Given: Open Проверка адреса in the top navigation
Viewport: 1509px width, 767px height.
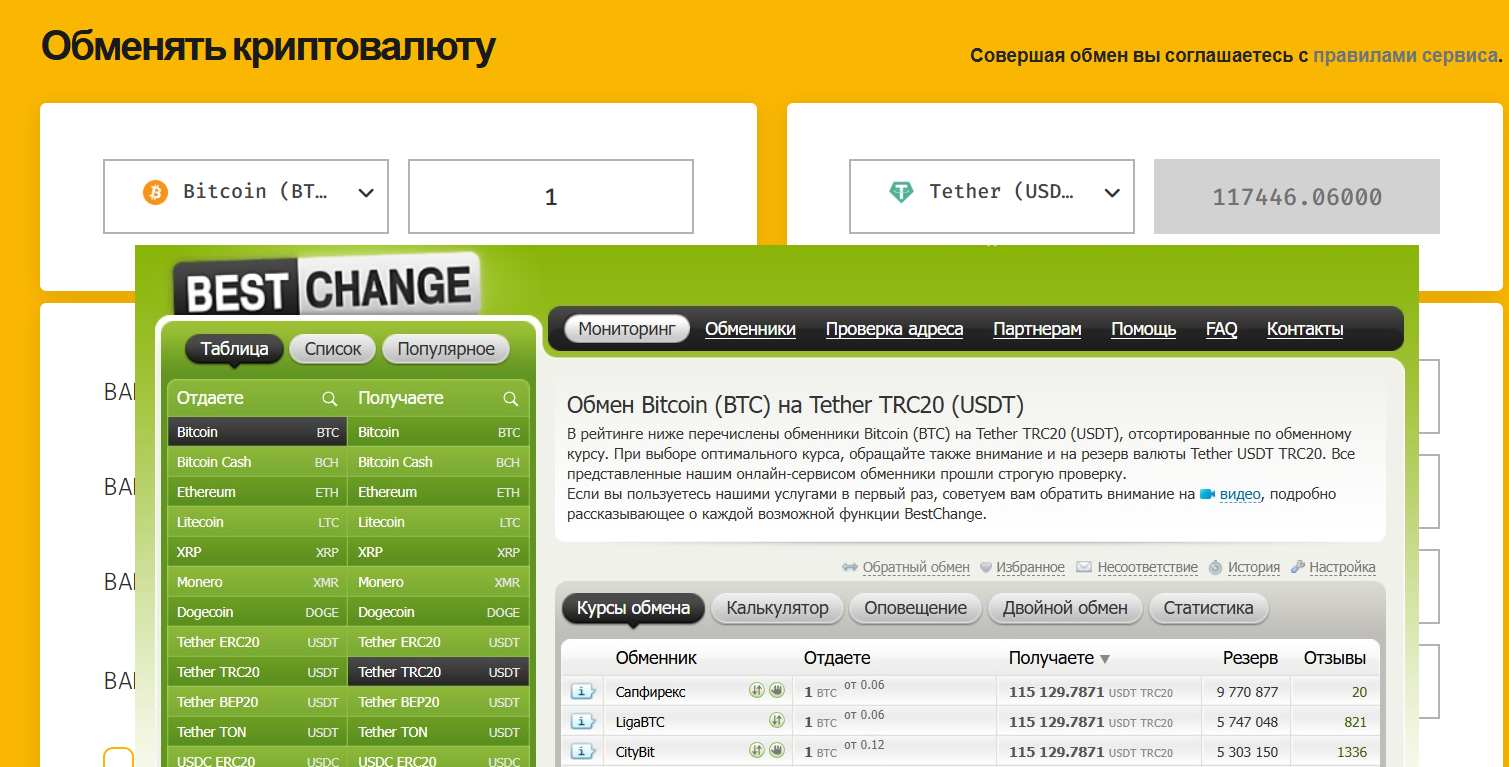Looking at the screenshot, I should 894,329.
